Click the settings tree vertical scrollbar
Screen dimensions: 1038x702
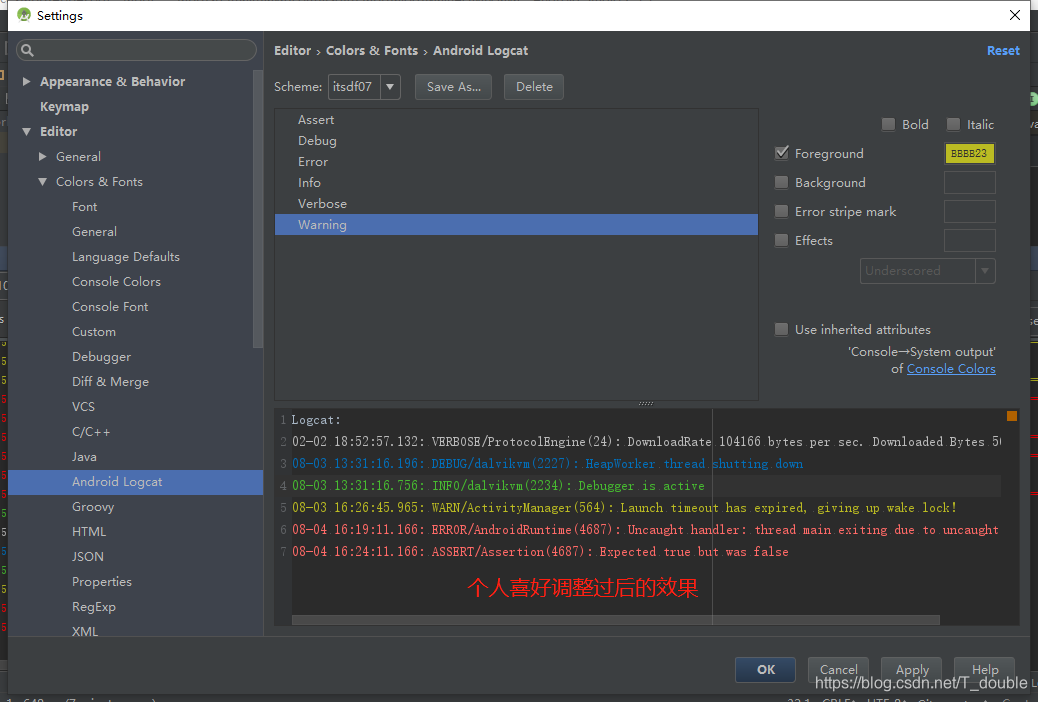coord(258,209)
